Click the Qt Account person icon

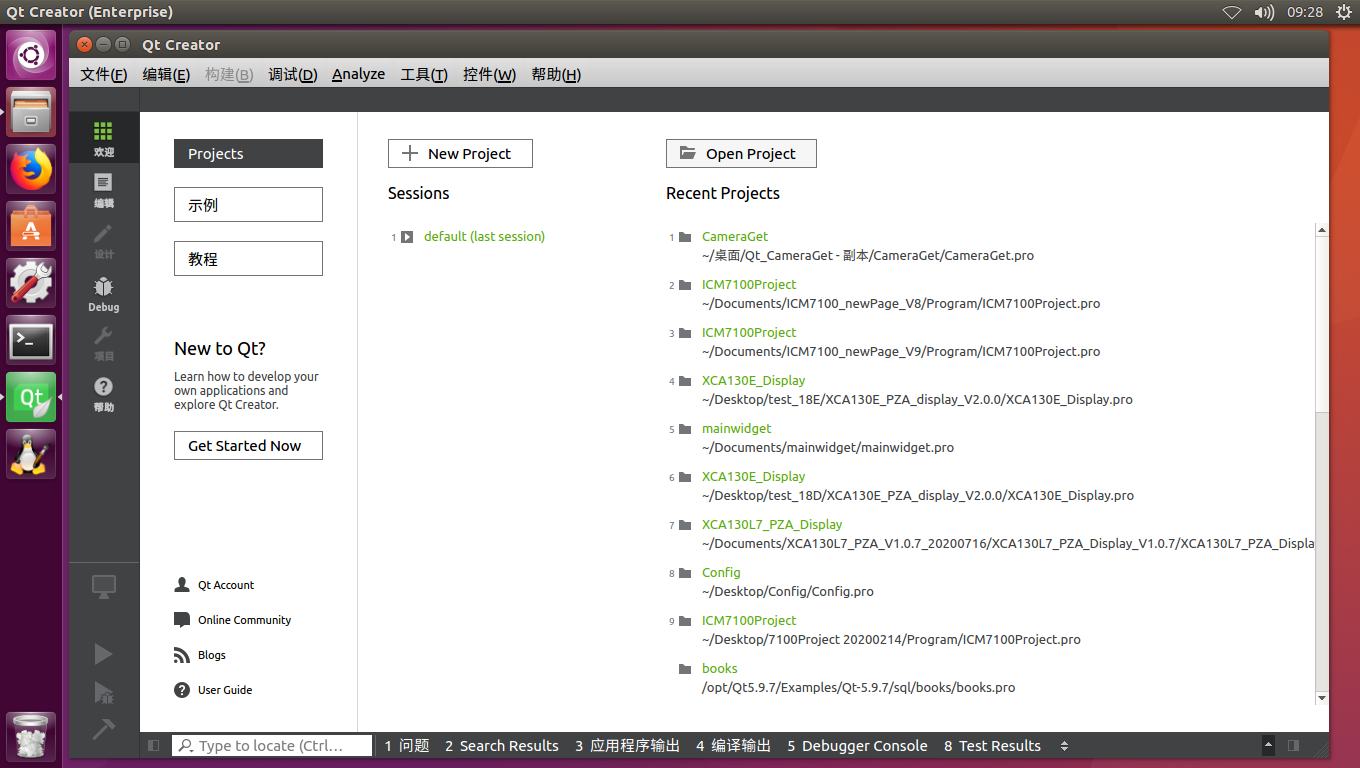click(182, 585)
